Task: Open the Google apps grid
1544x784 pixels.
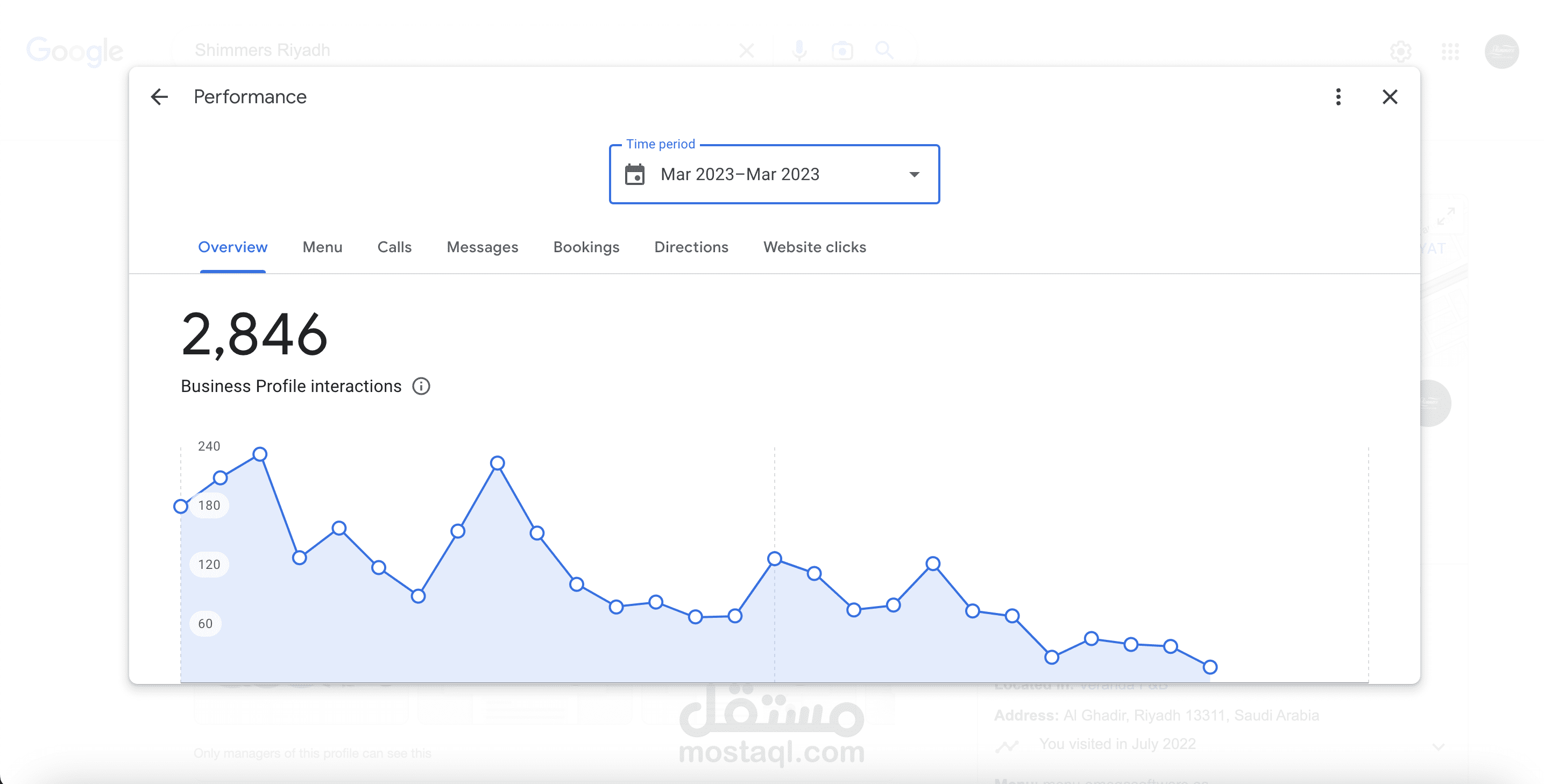Action: [1450, 52]
